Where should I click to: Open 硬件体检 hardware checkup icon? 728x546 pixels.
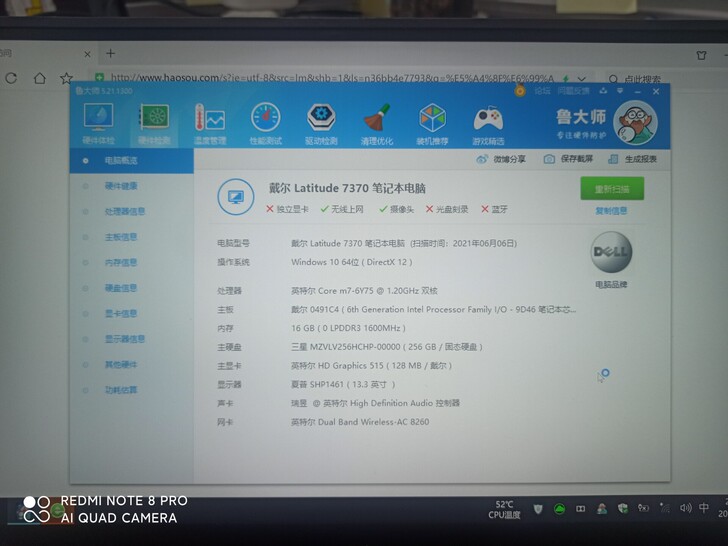coord(98,123)
